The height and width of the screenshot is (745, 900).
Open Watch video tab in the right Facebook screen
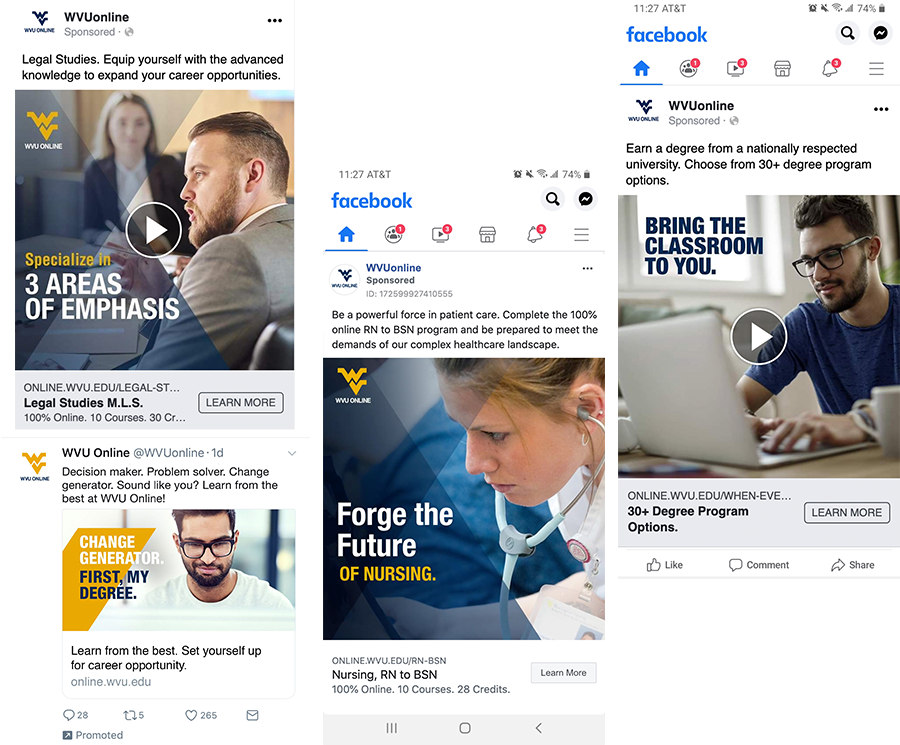[736, 68]
